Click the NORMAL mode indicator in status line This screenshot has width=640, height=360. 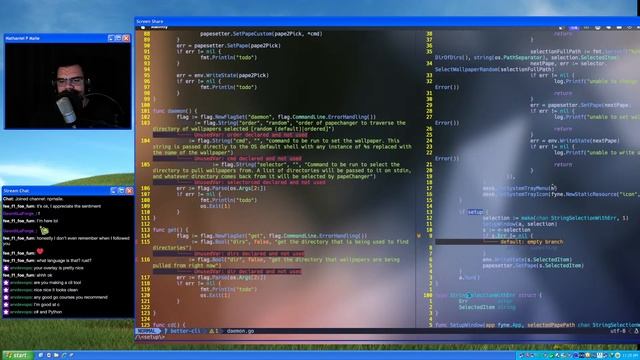point(147,331)
